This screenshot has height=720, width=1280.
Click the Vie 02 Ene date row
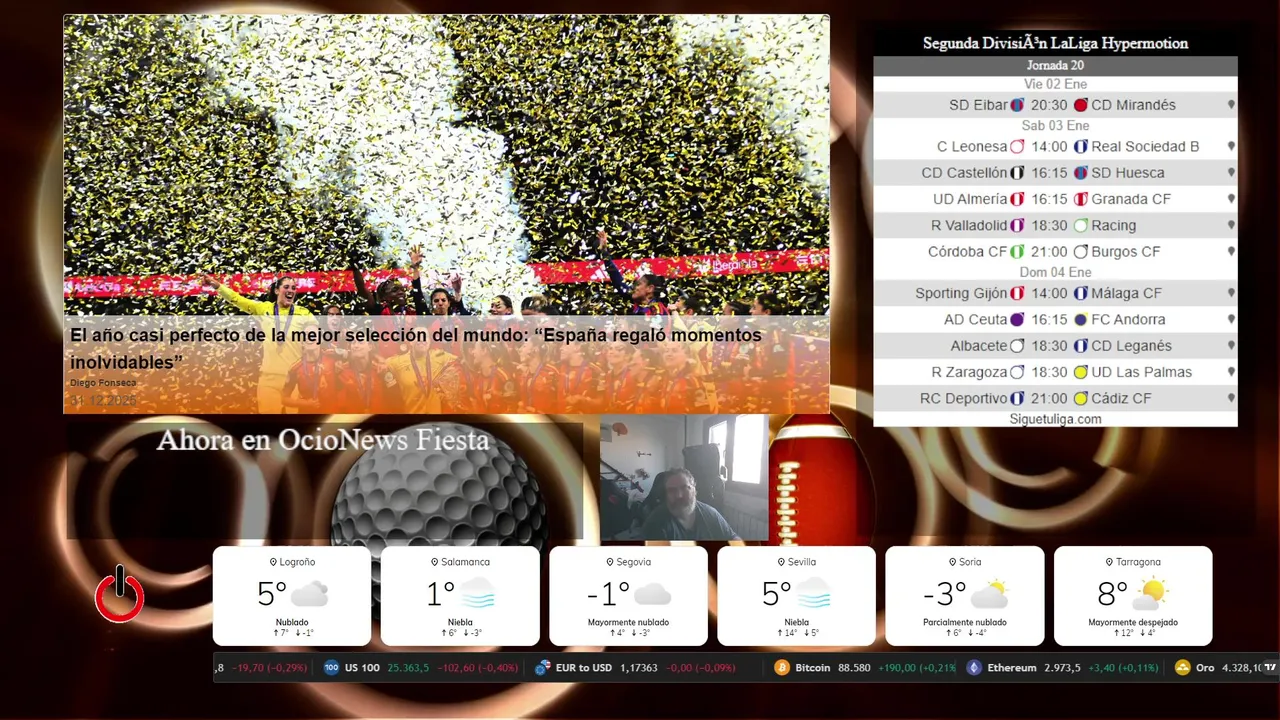(1055, 84)
